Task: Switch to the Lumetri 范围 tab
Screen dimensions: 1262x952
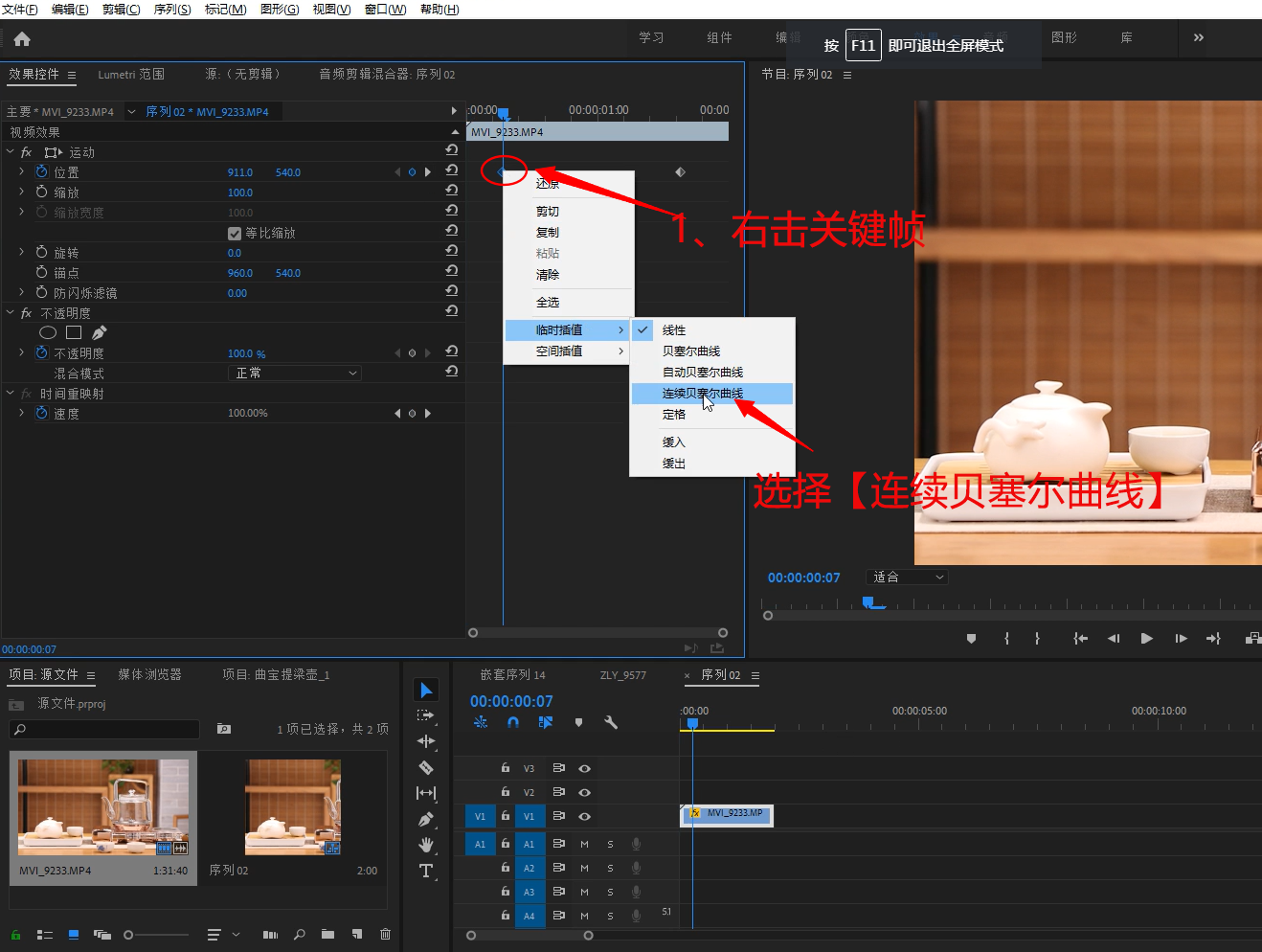Action: (131, 74)
